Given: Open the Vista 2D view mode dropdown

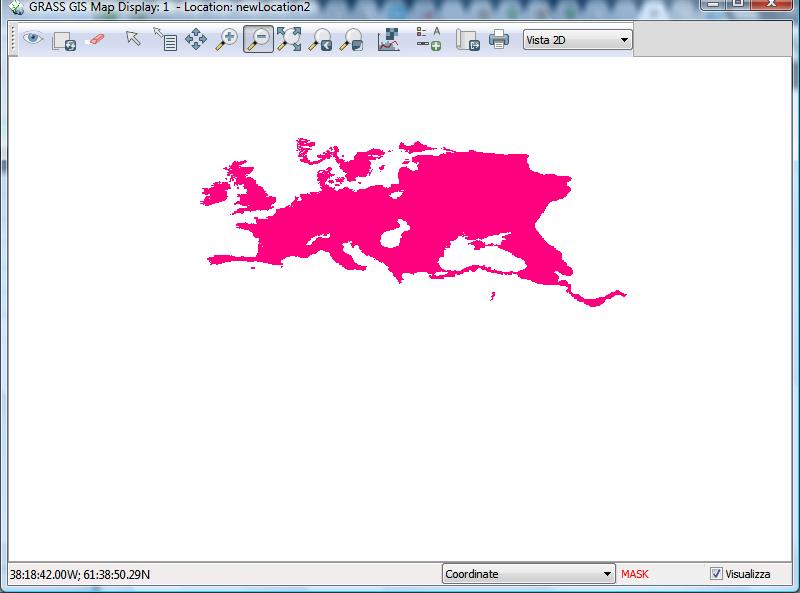Looking at the screenshot, I should coord(578,40).
